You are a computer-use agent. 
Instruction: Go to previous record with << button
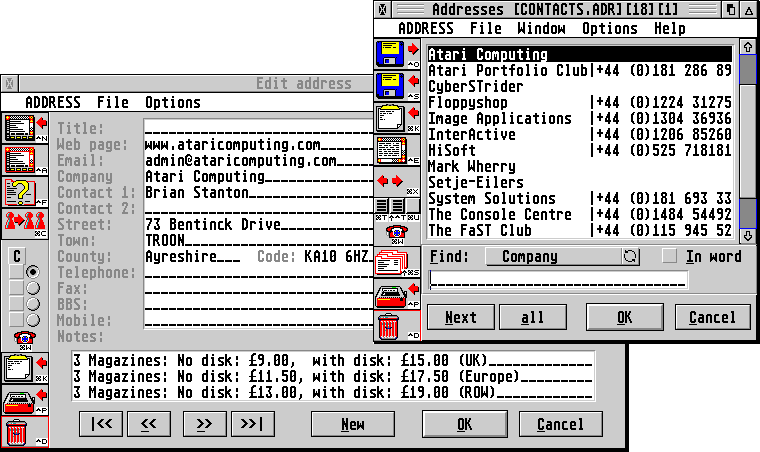tap(148, 424)
